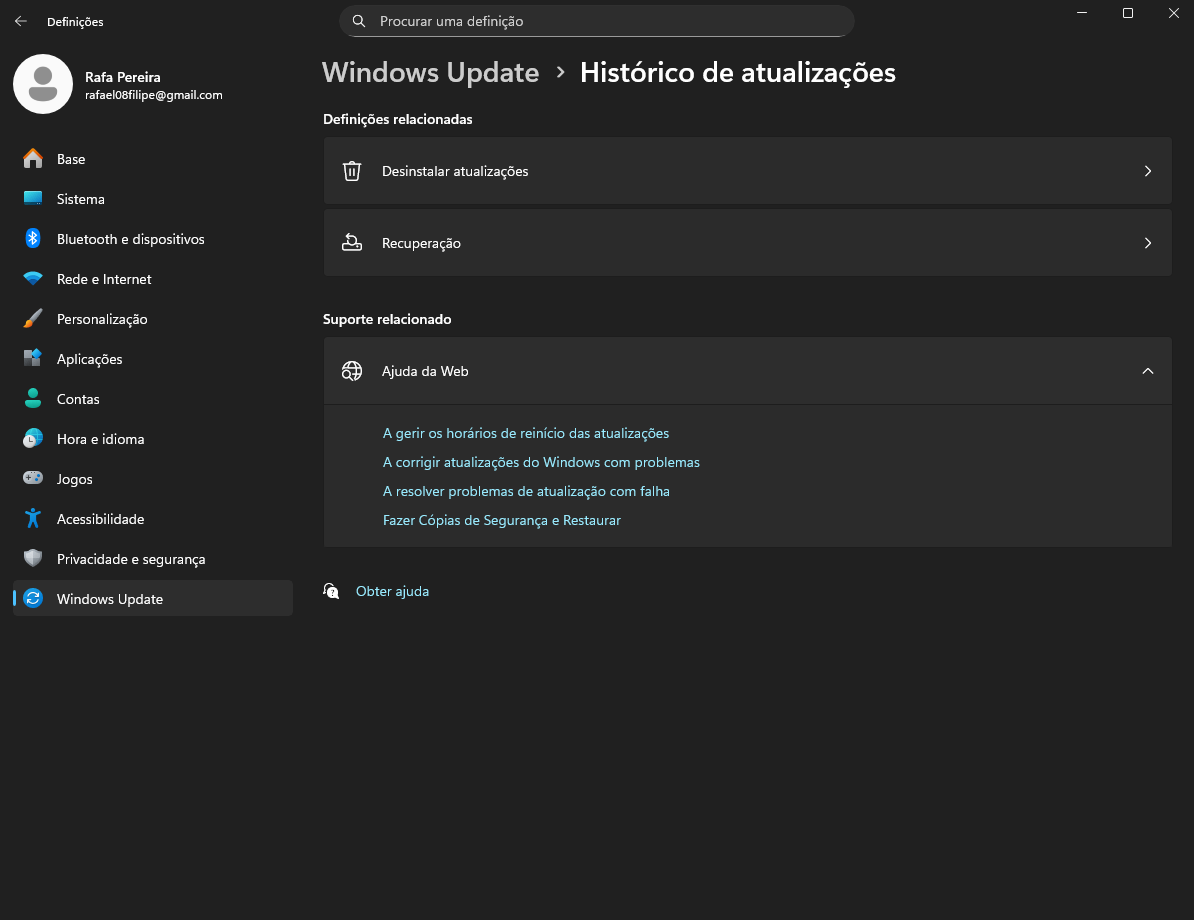Open Desinstalar atualizações via right chevron

click(1148, 171)
